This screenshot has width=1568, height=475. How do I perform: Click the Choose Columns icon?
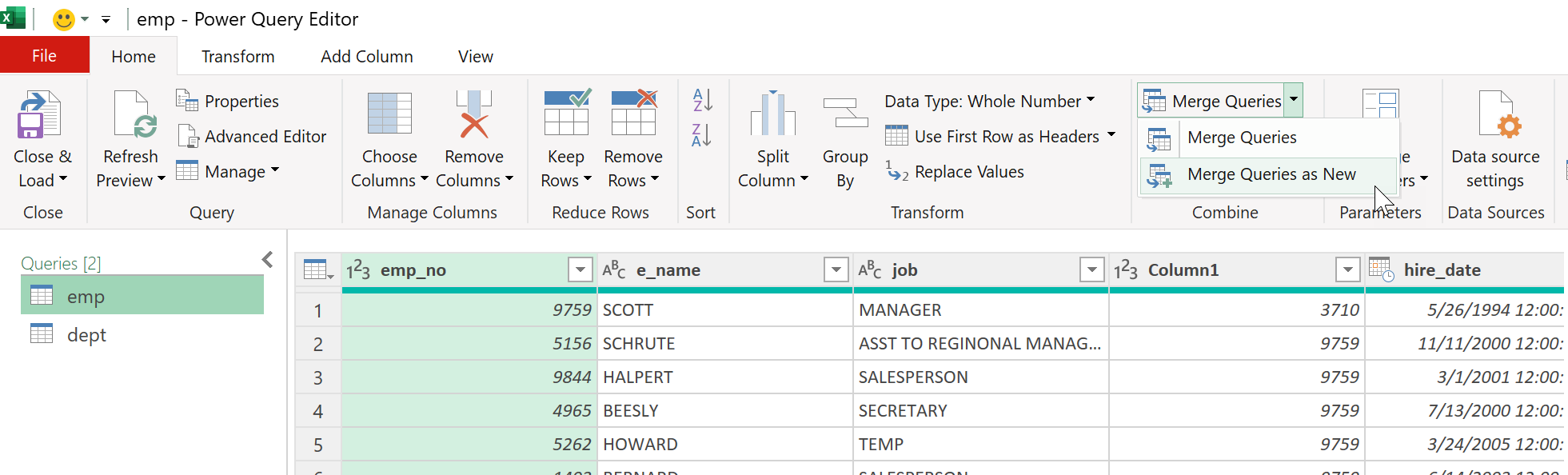(389, 114)
